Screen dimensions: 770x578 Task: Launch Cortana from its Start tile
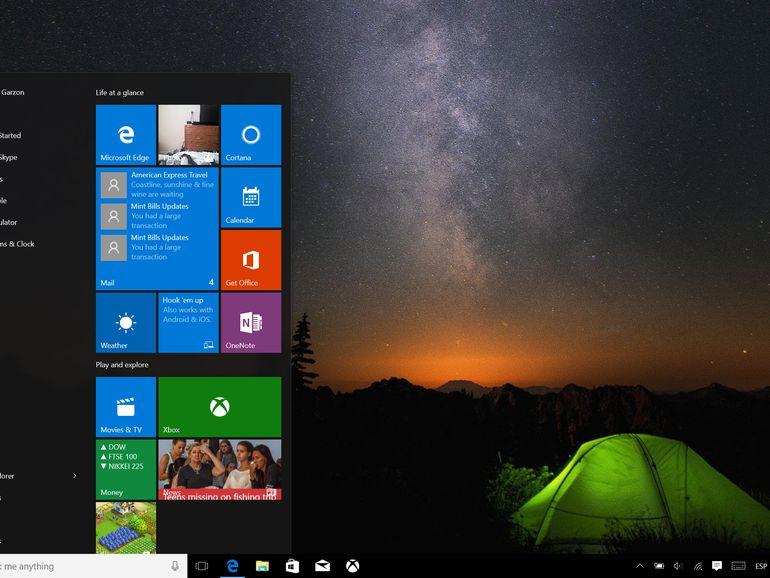[251, 135]
